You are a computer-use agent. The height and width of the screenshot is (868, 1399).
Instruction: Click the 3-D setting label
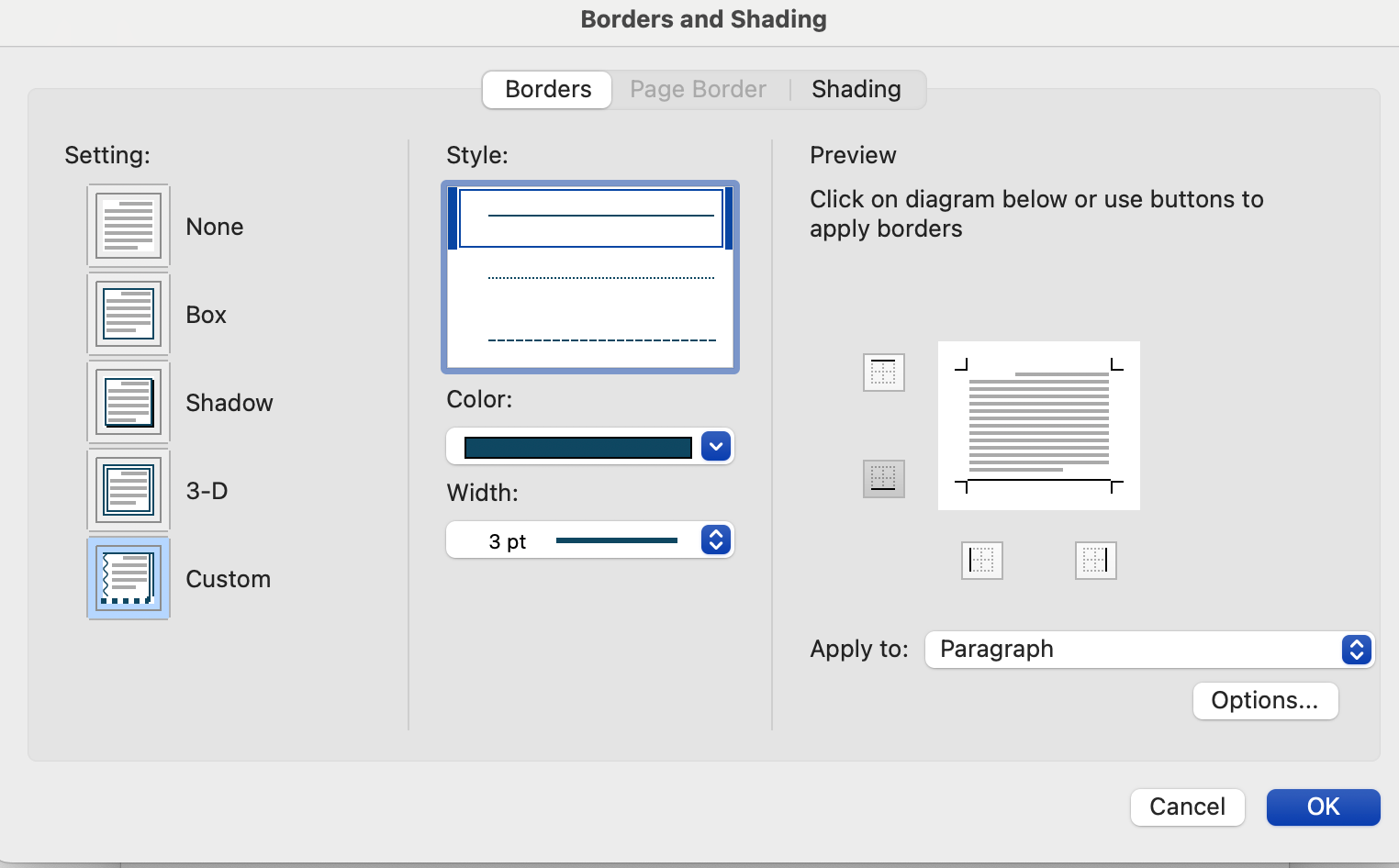tap(207, 491)
